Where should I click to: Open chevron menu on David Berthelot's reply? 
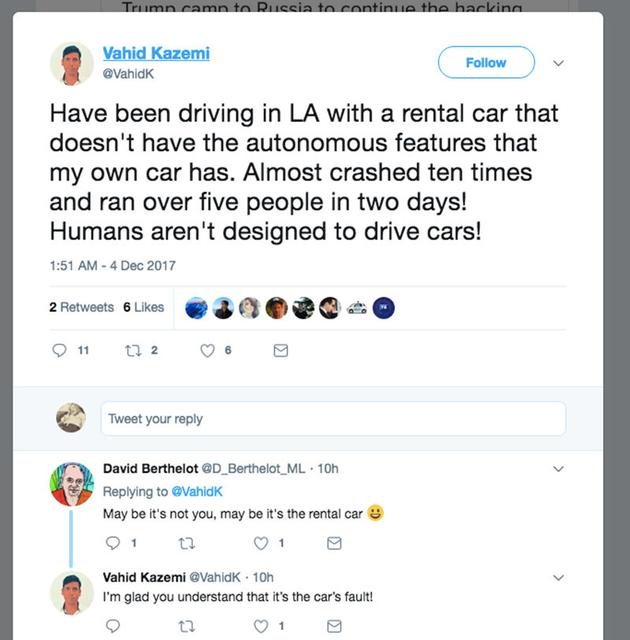tap(558, 468)
